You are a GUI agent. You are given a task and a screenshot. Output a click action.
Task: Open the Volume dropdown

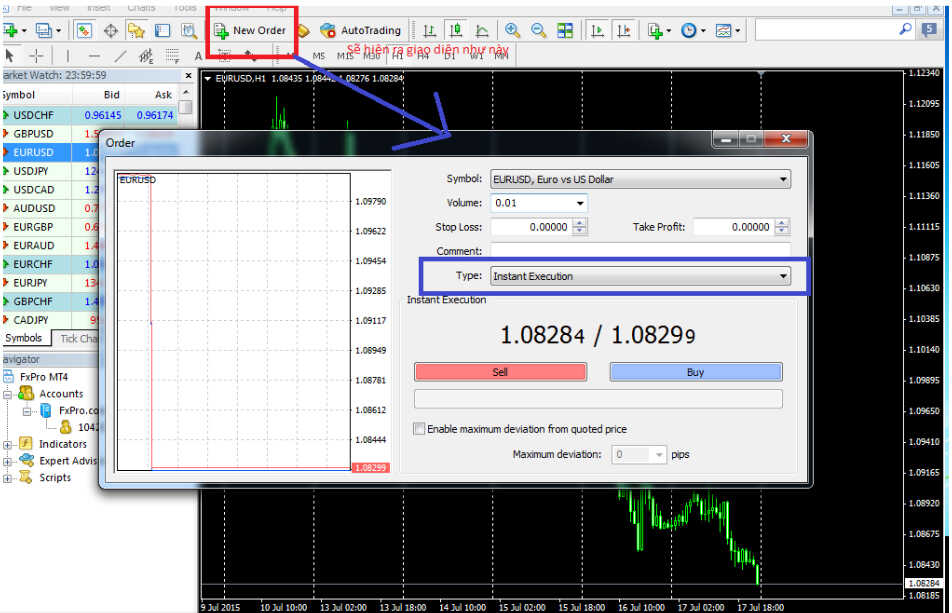pos(580,203)
